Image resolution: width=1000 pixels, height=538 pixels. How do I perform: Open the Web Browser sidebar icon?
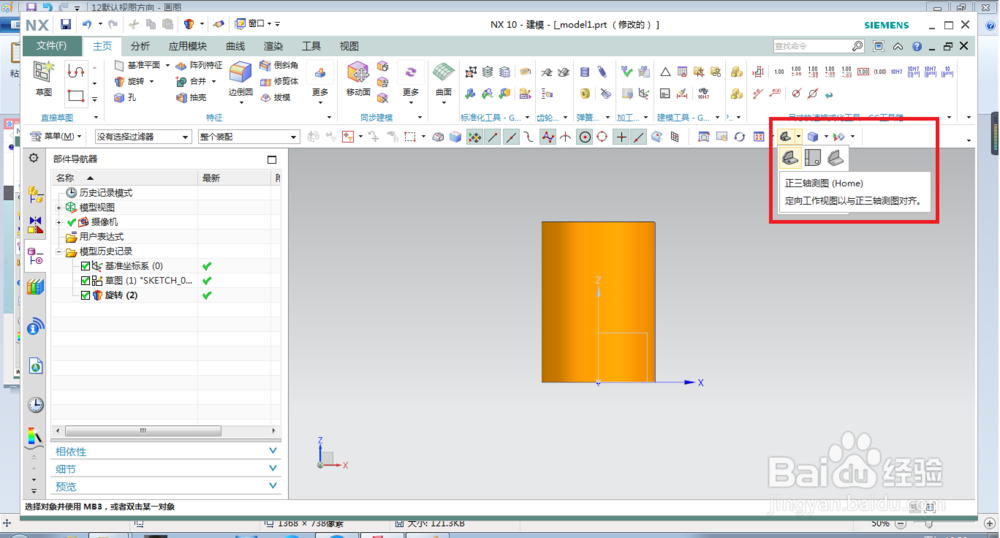[35, 366]
